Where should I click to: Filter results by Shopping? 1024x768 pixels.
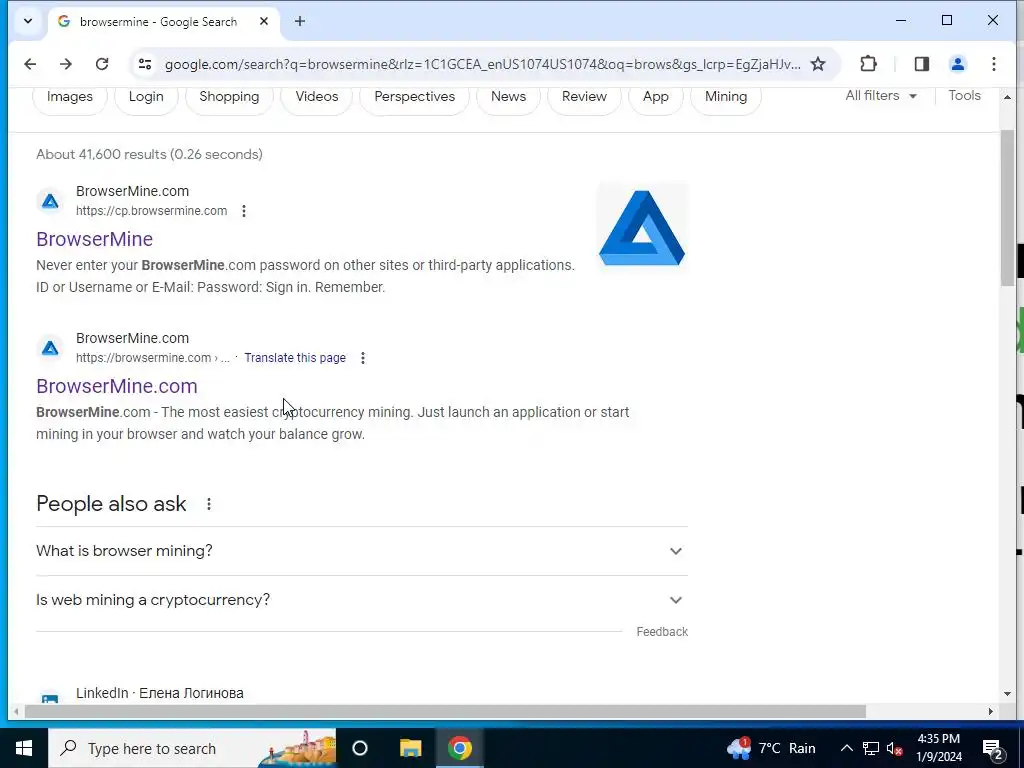click(229, 97)
